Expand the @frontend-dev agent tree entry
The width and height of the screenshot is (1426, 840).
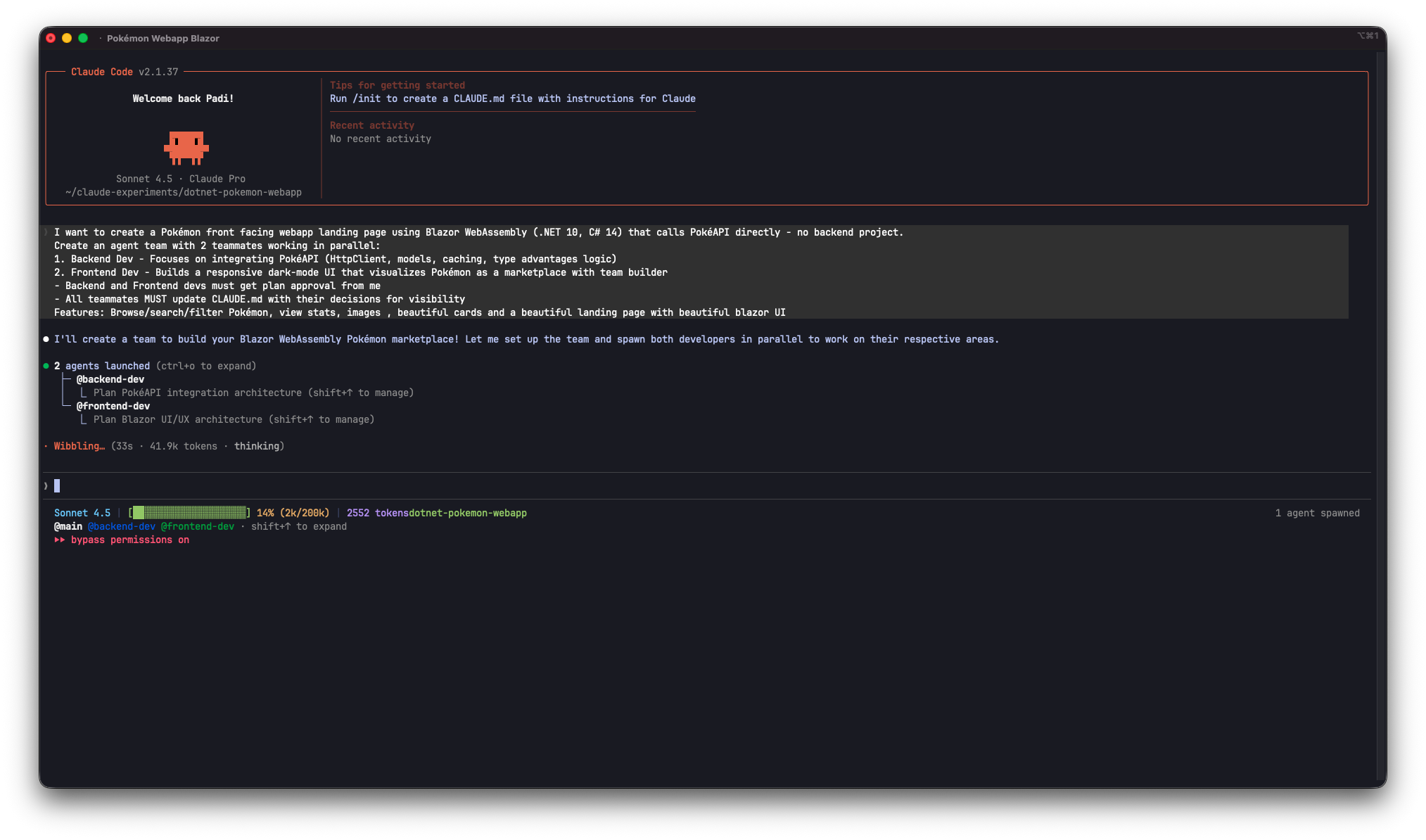(x=113, y=406)
